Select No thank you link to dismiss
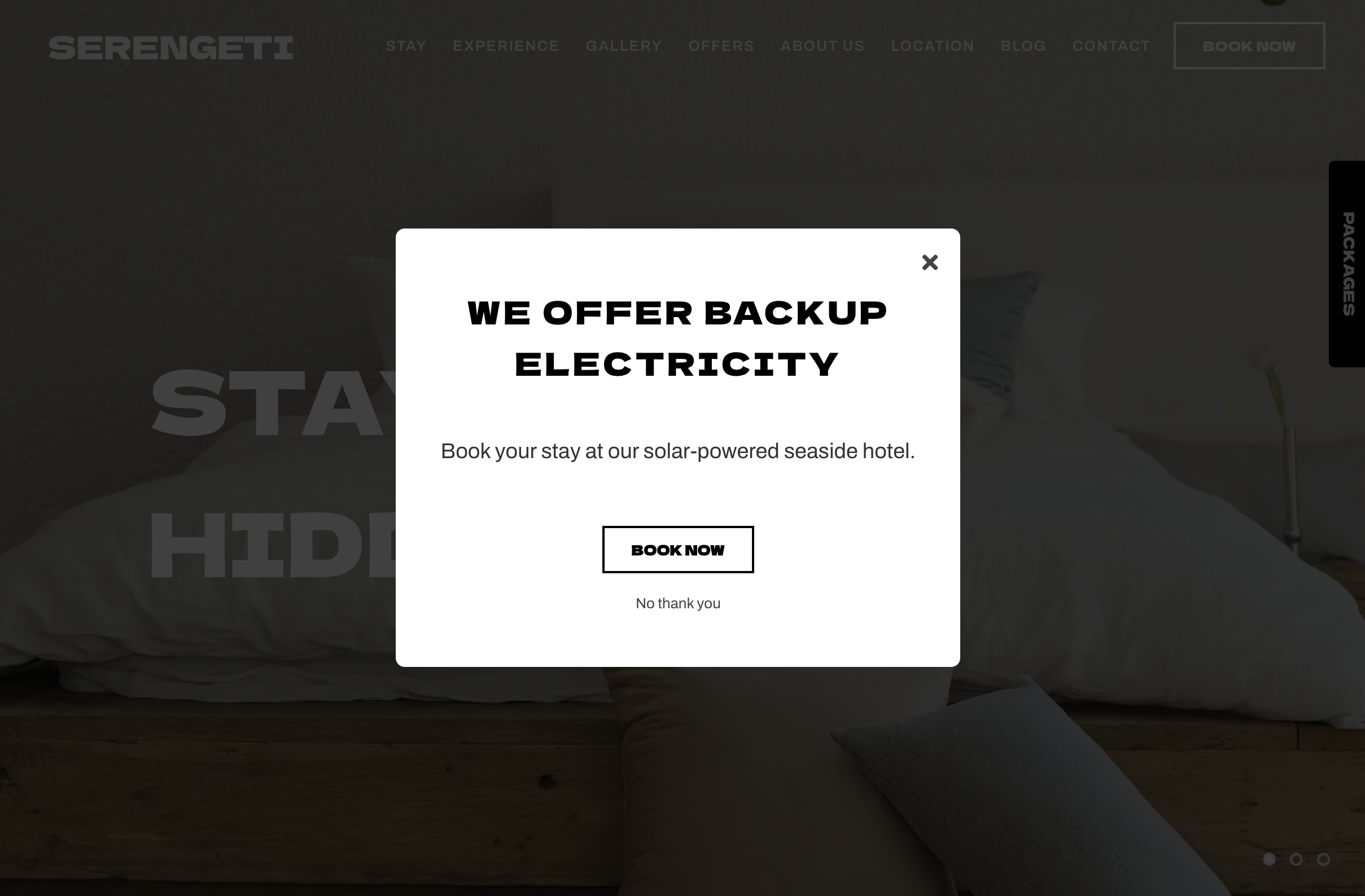Image resolution: width=1365 pixels, height=896 pixels. click(678, 603)
